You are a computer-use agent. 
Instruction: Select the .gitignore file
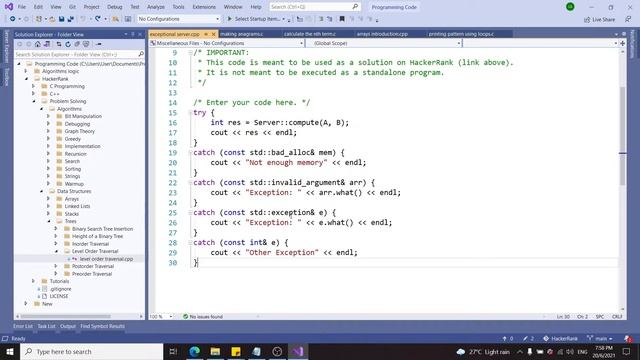pyautogui.click(x=60, y=289)
